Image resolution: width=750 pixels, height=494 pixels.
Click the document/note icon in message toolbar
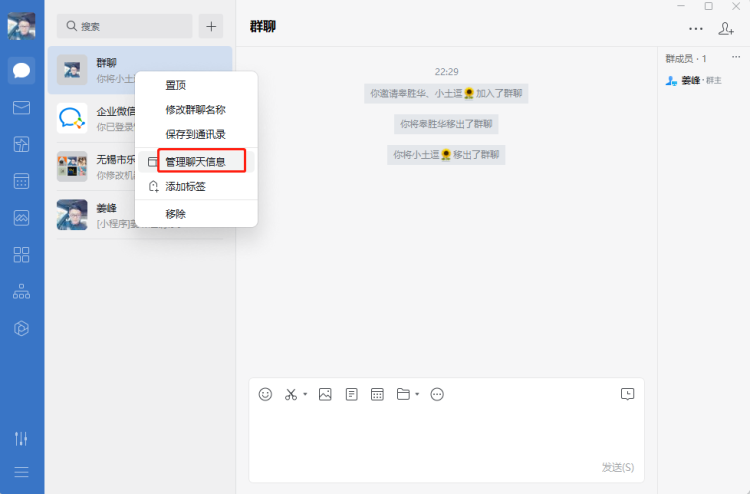(x=352, y=394)
